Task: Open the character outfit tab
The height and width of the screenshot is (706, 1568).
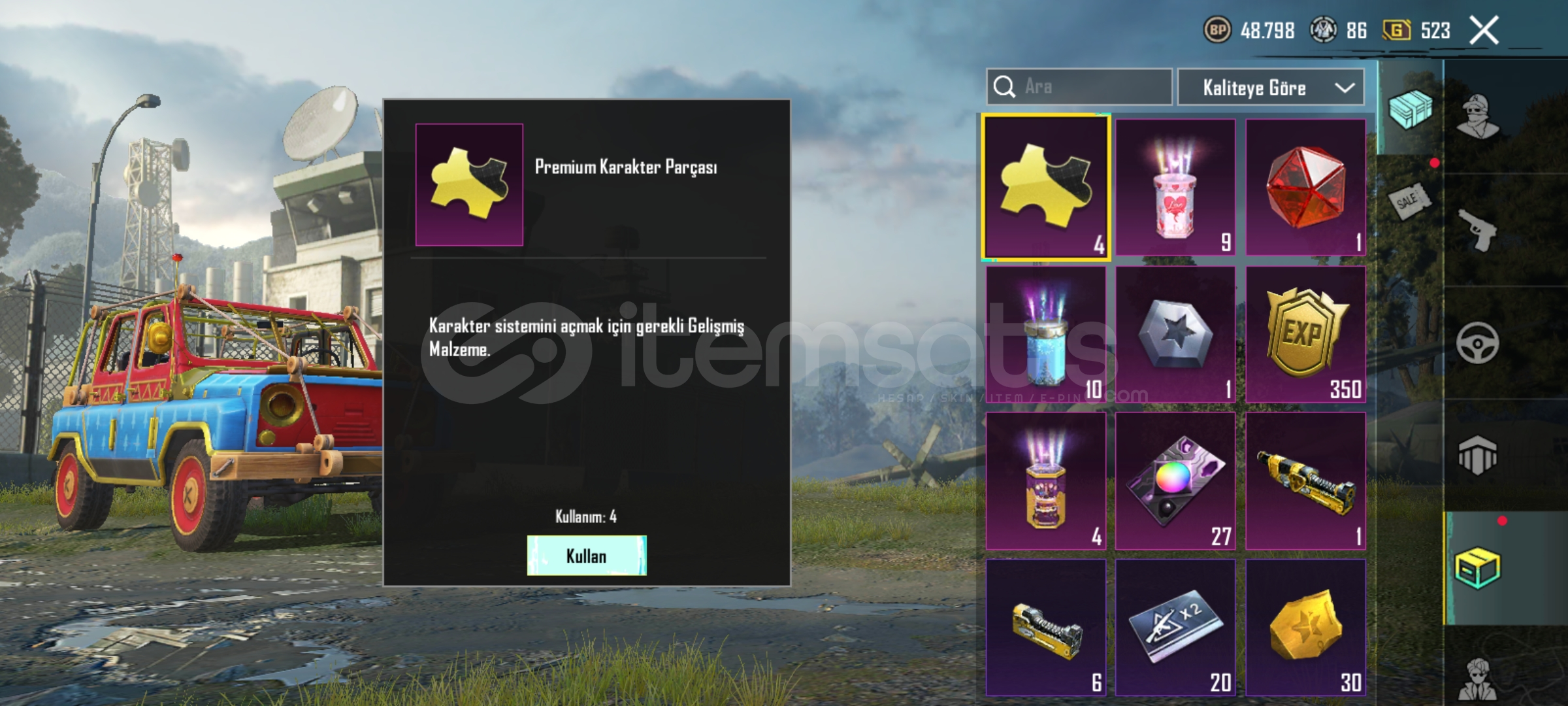Action: pos(1478,116)
